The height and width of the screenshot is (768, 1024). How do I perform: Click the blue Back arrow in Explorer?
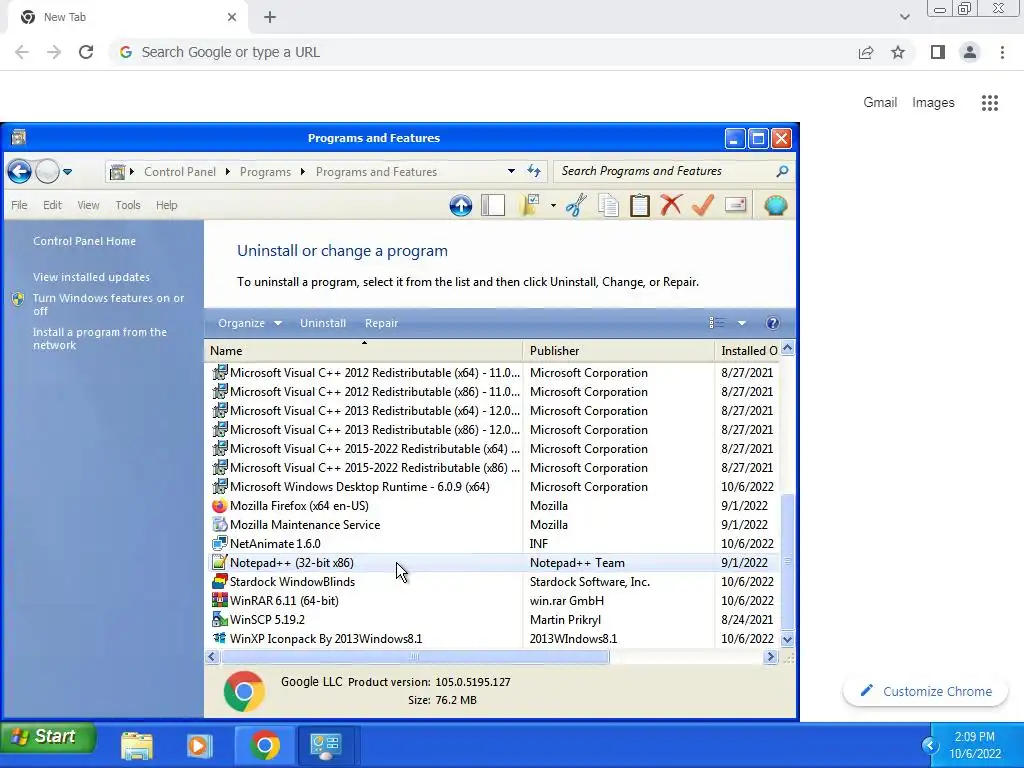(20, 172)
